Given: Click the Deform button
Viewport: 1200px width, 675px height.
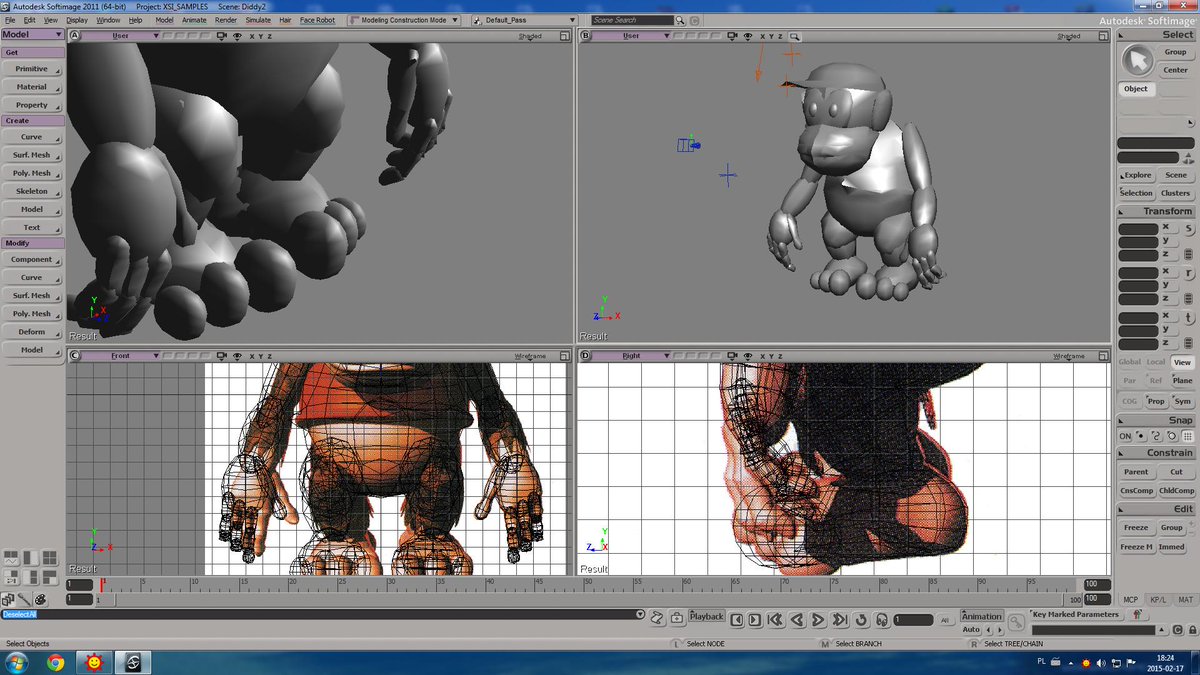Looking at the screenshot, I should coord(31,332).
